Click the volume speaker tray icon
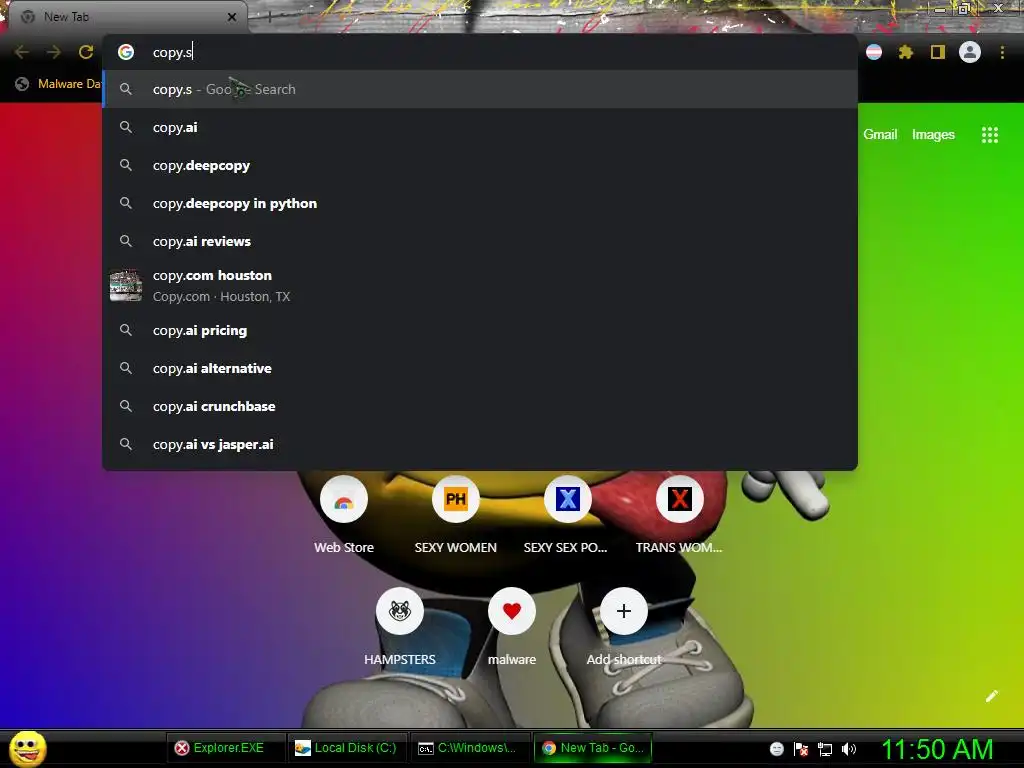1024x768 pixels. tap(849, 749)
